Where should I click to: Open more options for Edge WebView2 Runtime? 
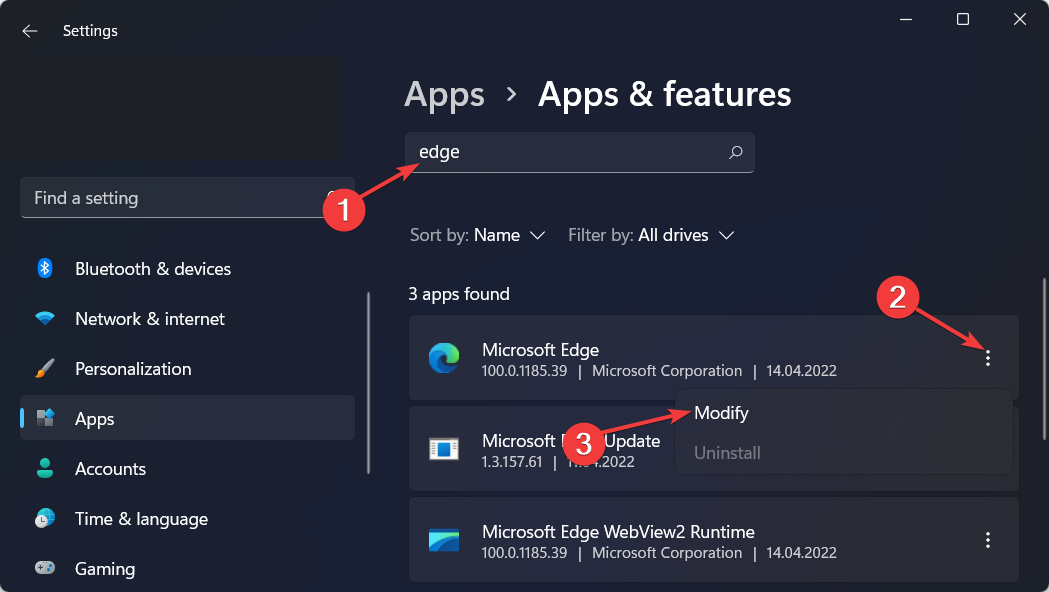987,540
